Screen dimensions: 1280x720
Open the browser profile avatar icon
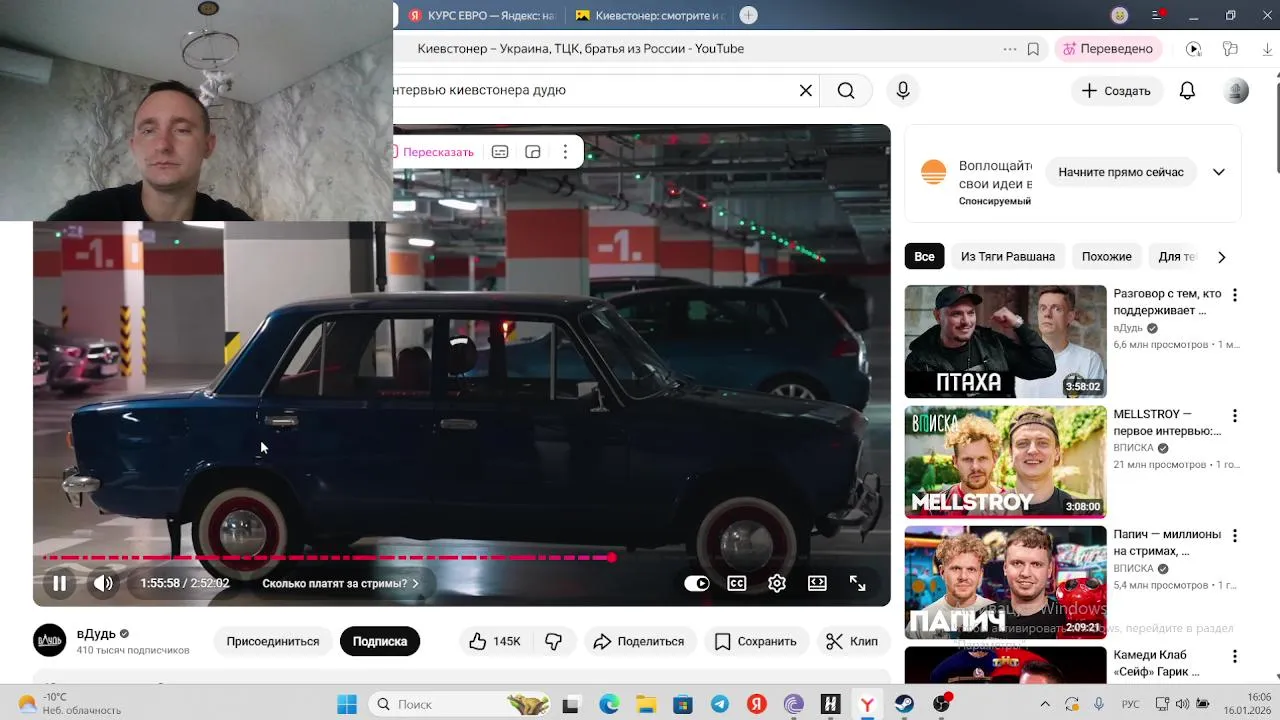point(1120,15)
